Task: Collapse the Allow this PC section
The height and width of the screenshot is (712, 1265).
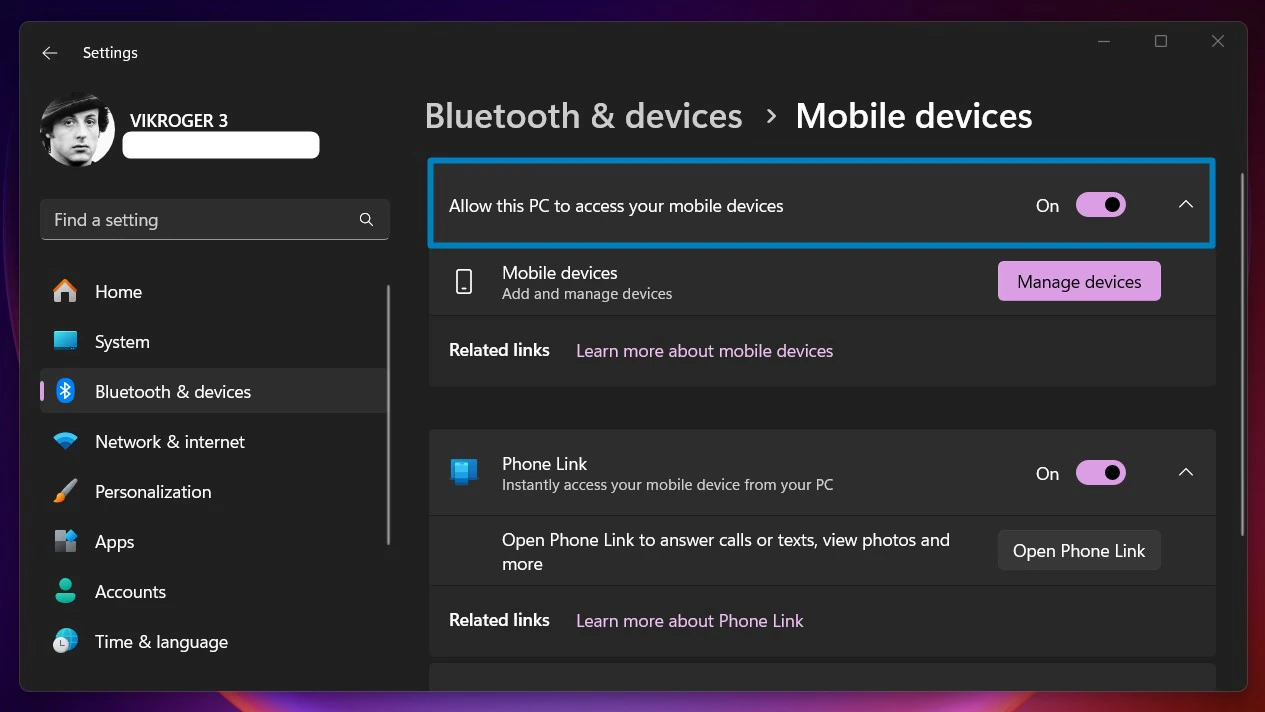Action: 1186,205
